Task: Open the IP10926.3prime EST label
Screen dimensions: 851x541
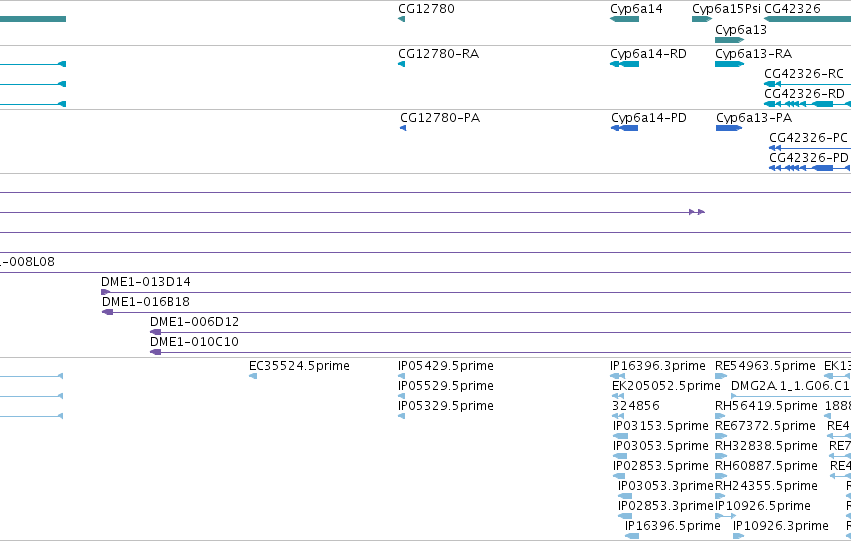Action: (780, 526)
